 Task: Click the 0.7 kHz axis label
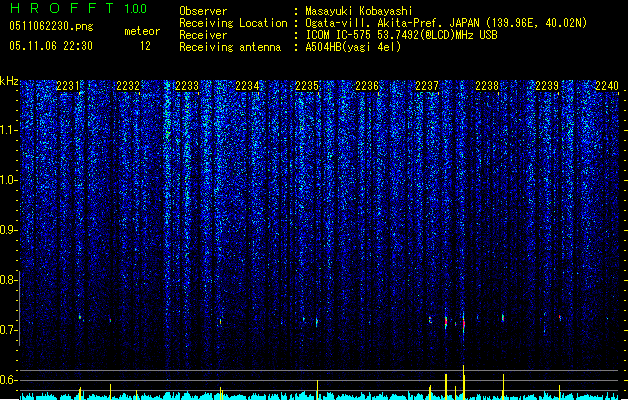point(9,330)
